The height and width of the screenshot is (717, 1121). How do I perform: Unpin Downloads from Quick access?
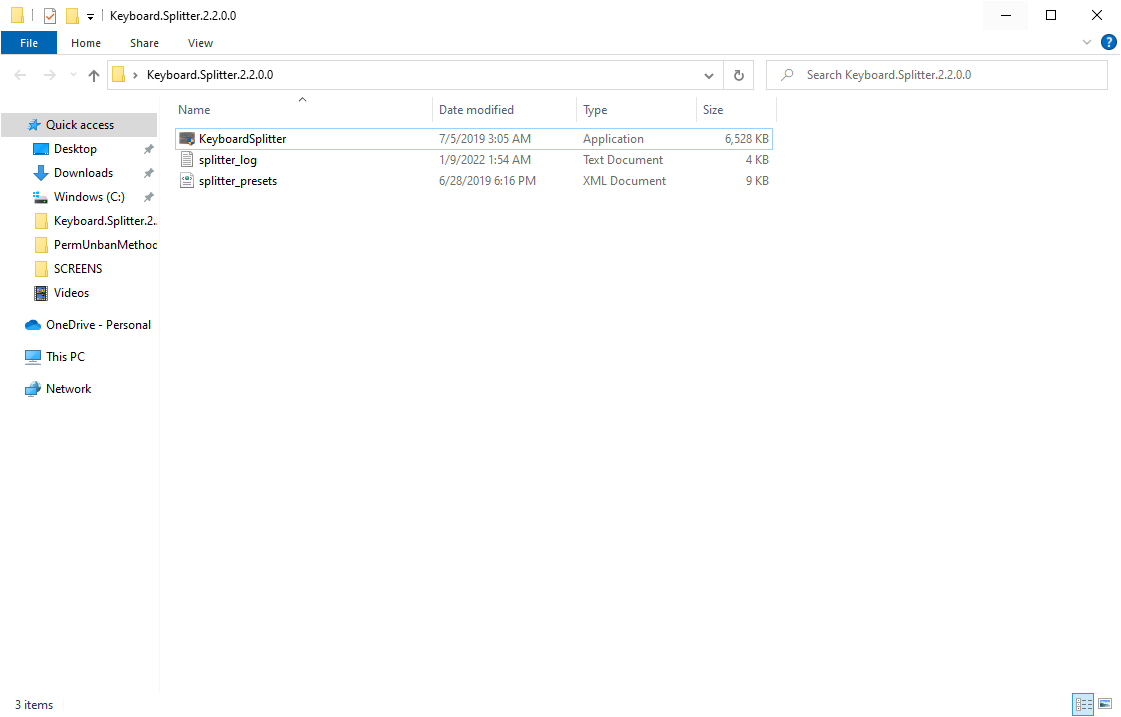[x=148, y=172]
